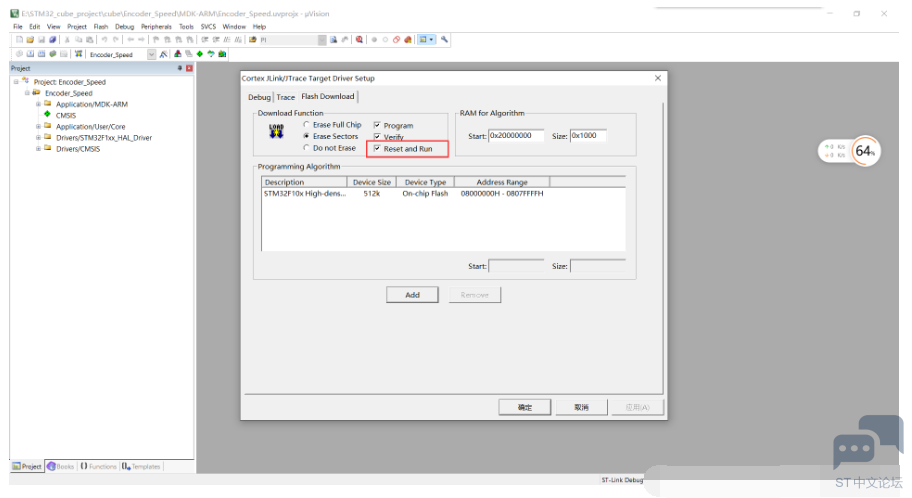Expand the Application/MDK-ARM folder
Screen dimensions: 912x498
(38, 104)
